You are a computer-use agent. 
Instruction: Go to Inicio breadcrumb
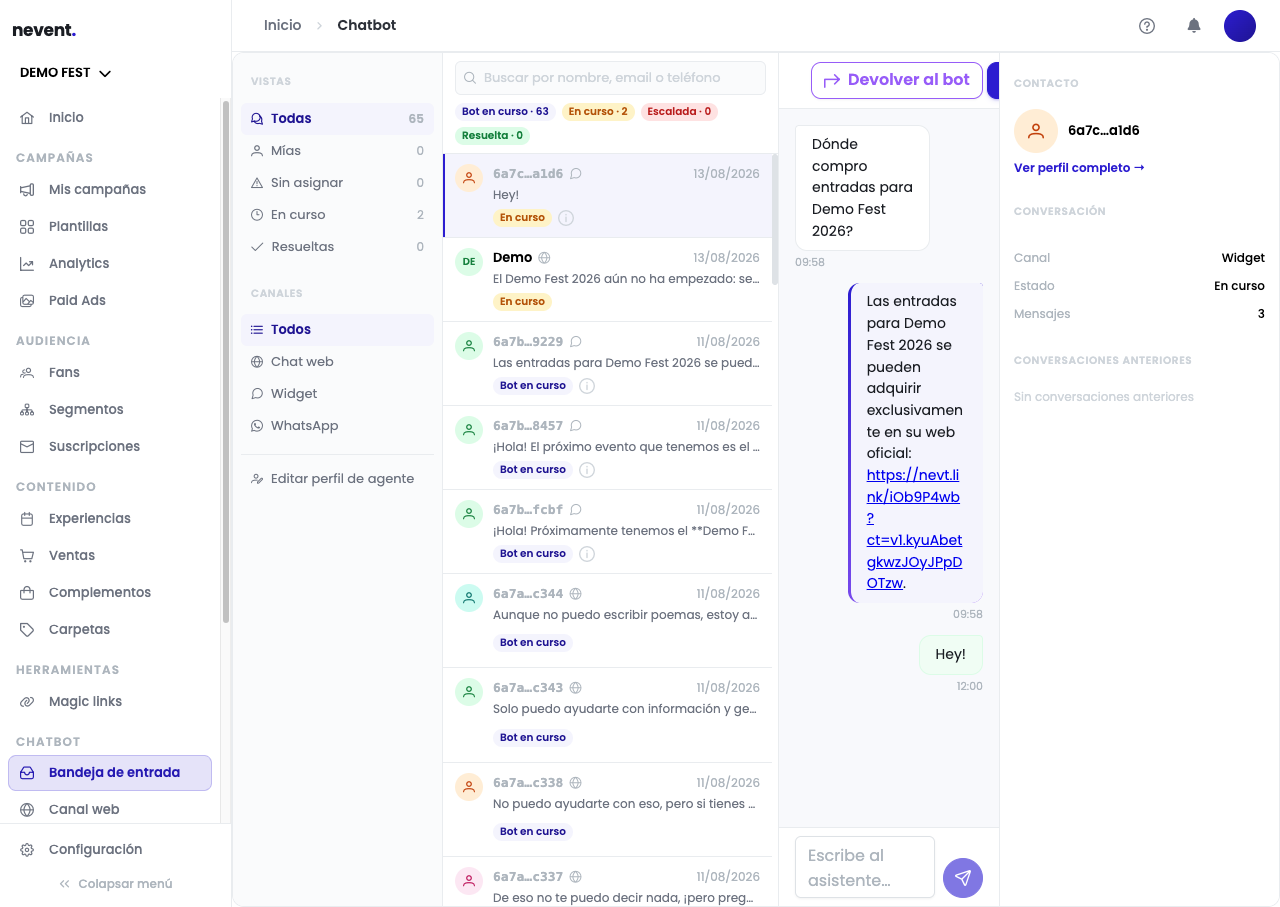tap(282, 25)
